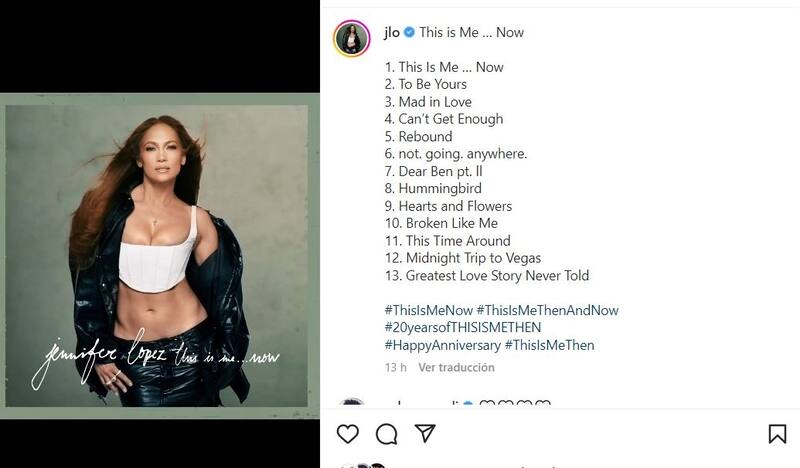Open the #20yearsofTHISISMETHEN hashtag
Screen dimensions: 800x468
click(463, 327)
